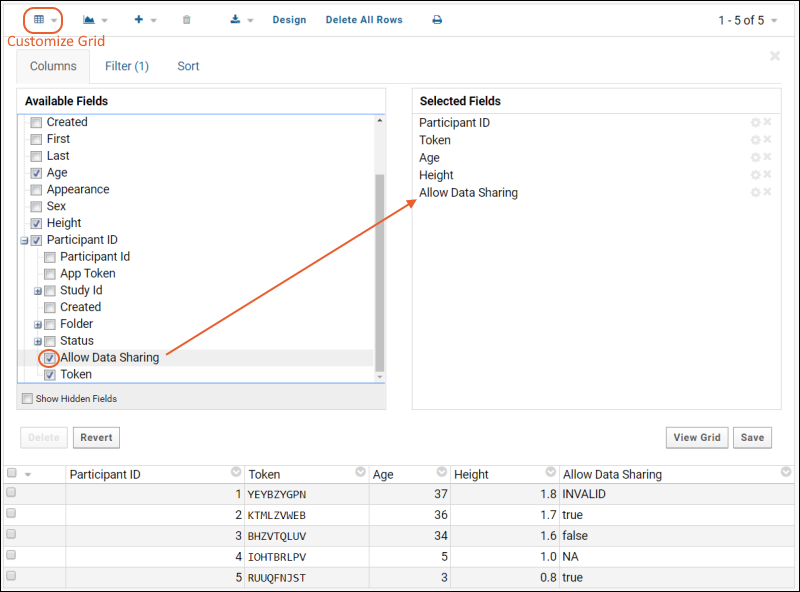Click the insert data plus icon
The width and height of the screenshot is (800, 592).
(x=139, y=19)
